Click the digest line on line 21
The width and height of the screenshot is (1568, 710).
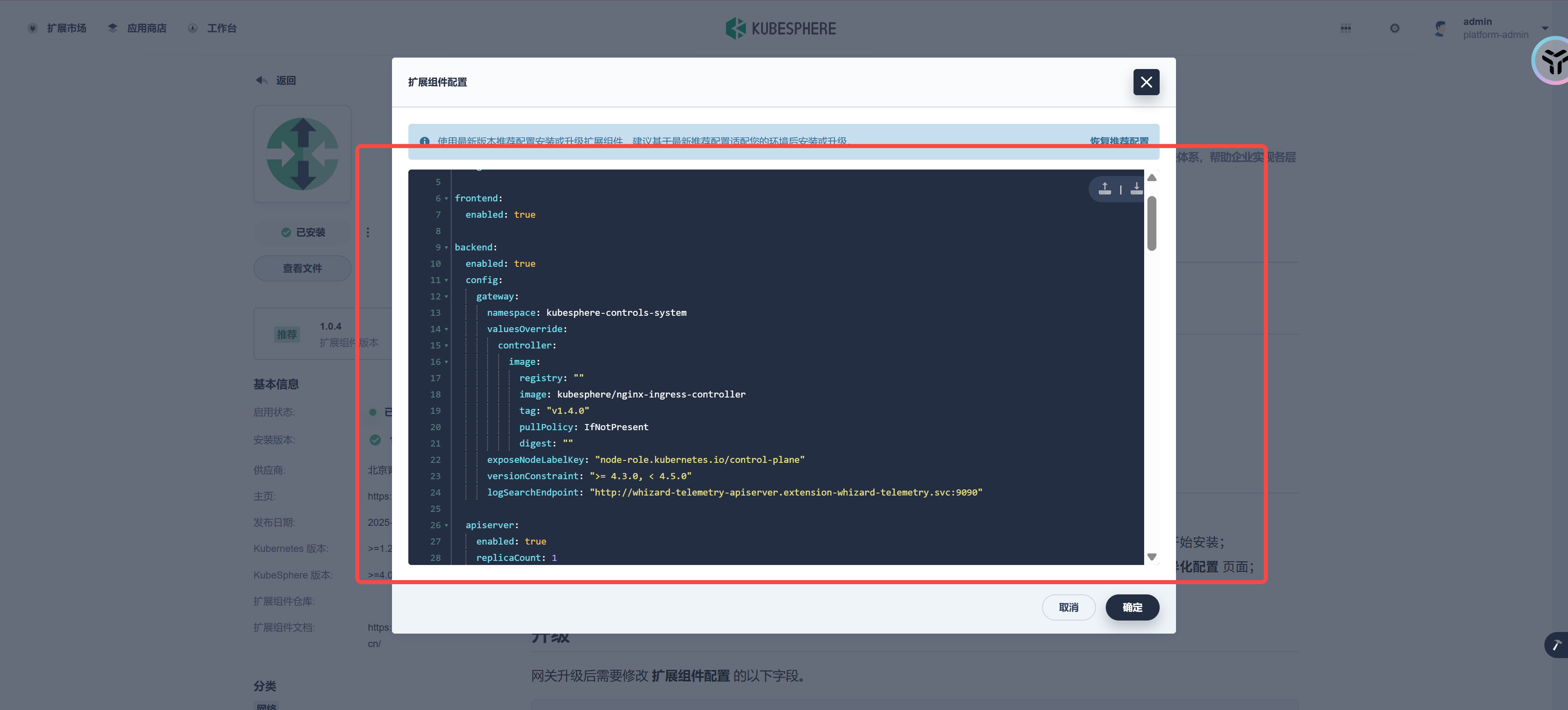tap(546, 443)
